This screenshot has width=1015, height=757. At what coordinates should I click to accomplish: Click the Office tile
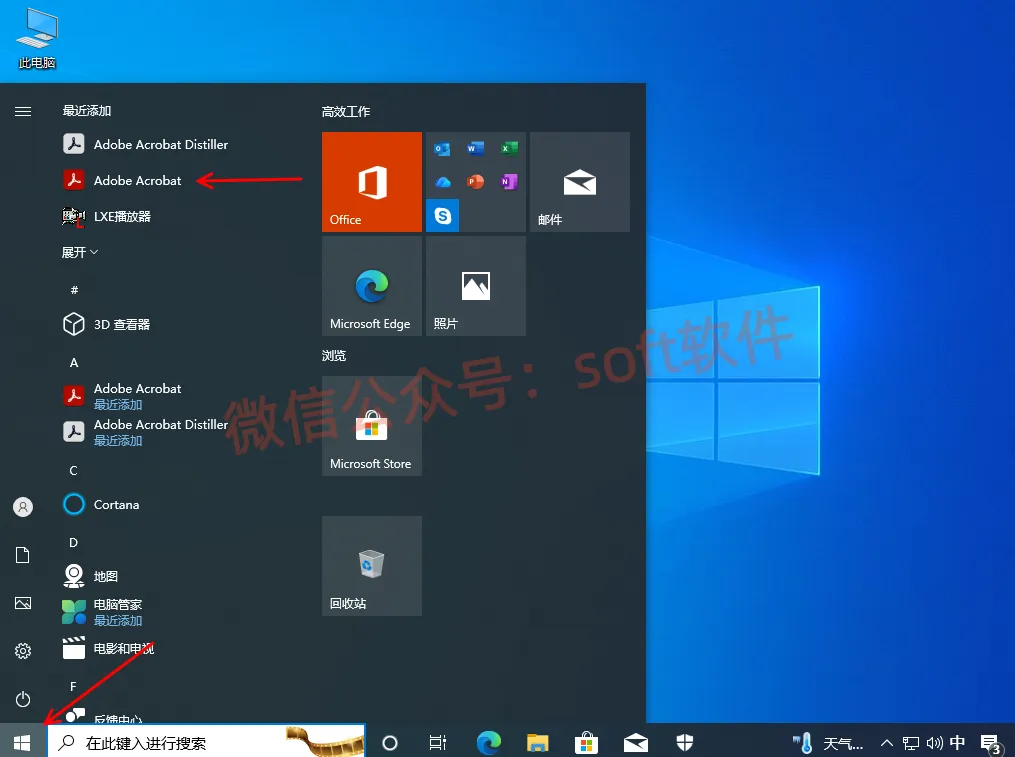[372, 182]
